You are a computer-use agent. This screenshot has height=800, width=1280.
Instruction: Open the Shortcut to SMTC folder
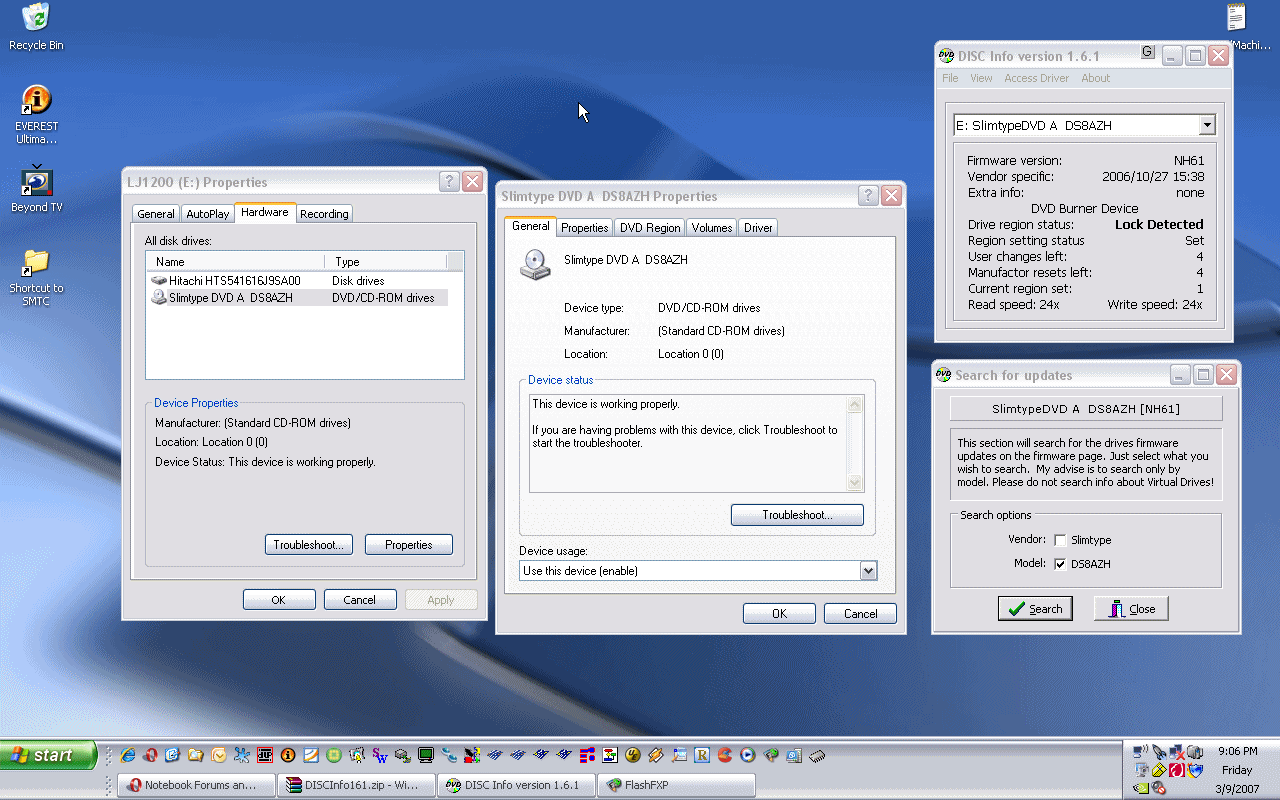tap(36, 264)
